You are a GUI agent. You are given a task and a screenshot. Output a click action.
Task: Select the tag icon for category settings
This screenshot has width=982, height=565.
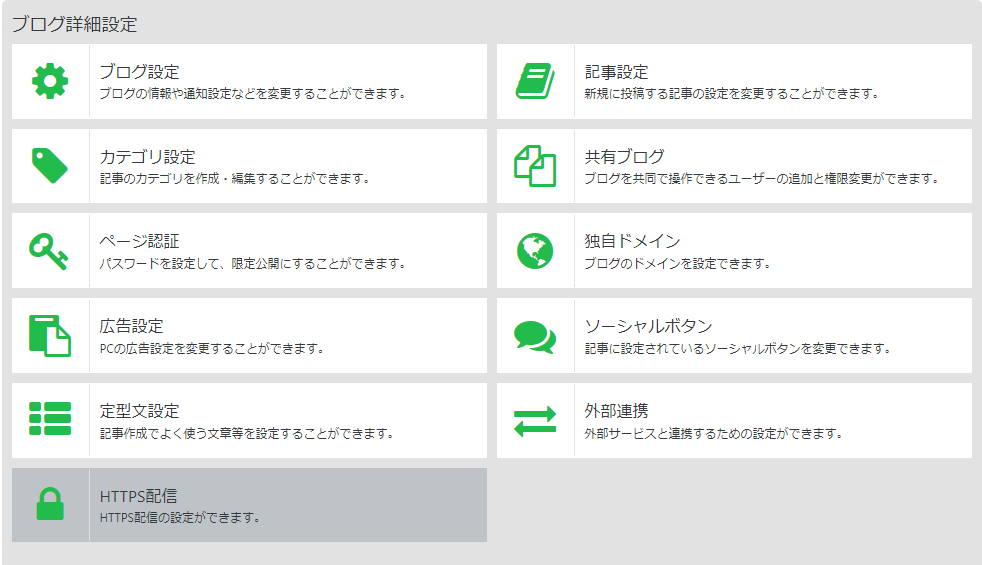click(50, 166)
